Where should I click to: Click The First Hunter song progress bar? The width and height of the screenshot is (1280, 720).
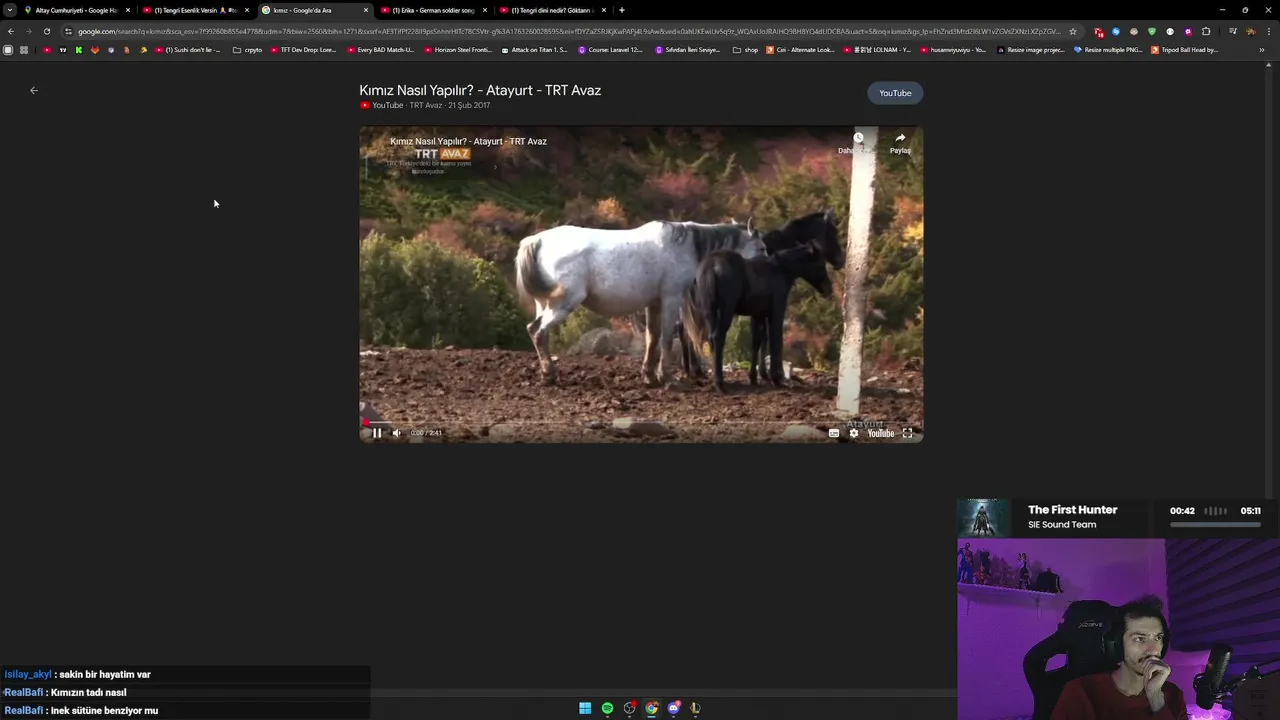pos(1215,524)
